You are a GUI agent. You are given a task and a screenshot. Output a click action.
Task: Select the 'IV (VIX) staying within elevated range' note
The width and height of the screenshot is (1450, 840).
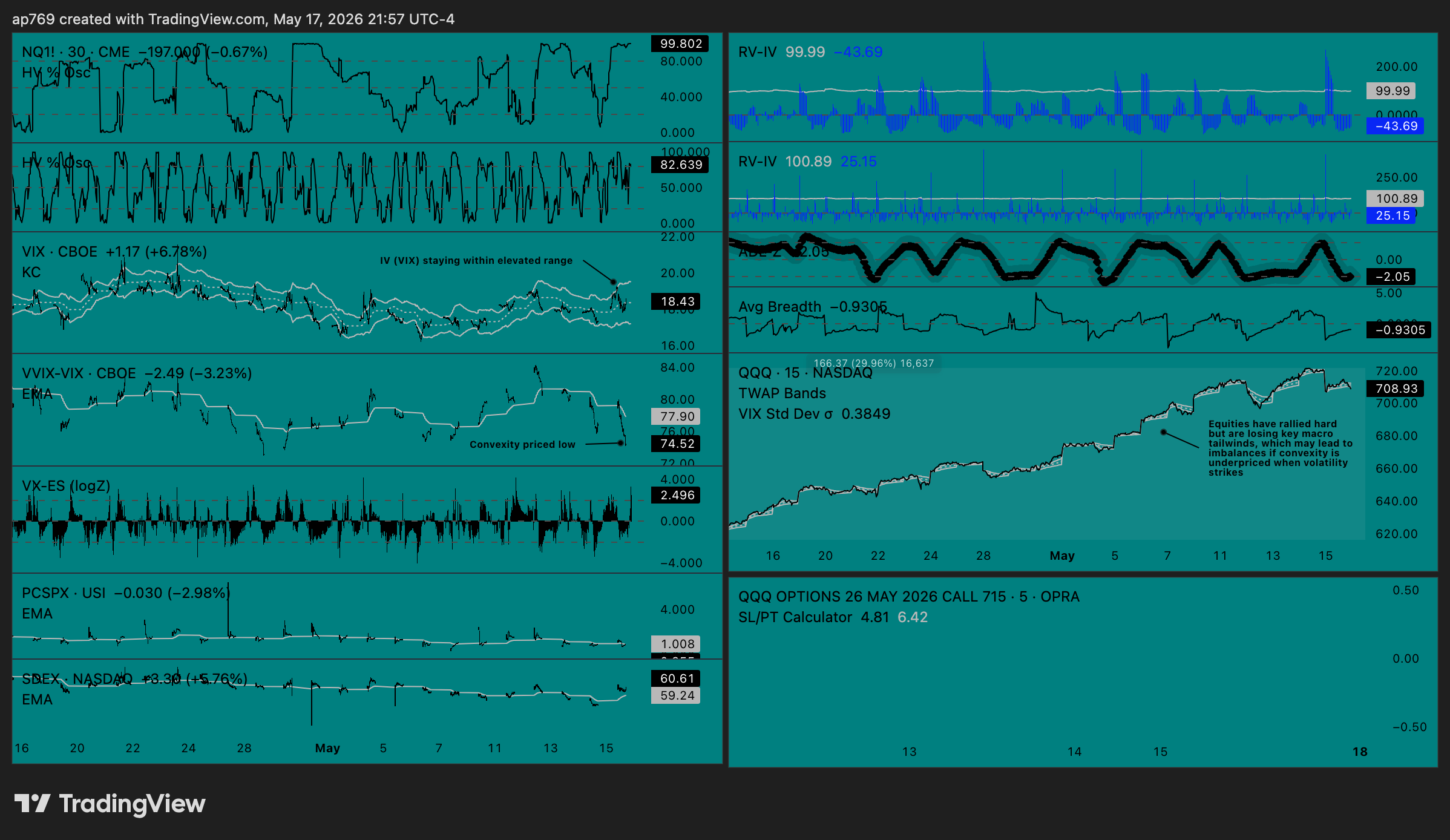click(x=476, y=260)
